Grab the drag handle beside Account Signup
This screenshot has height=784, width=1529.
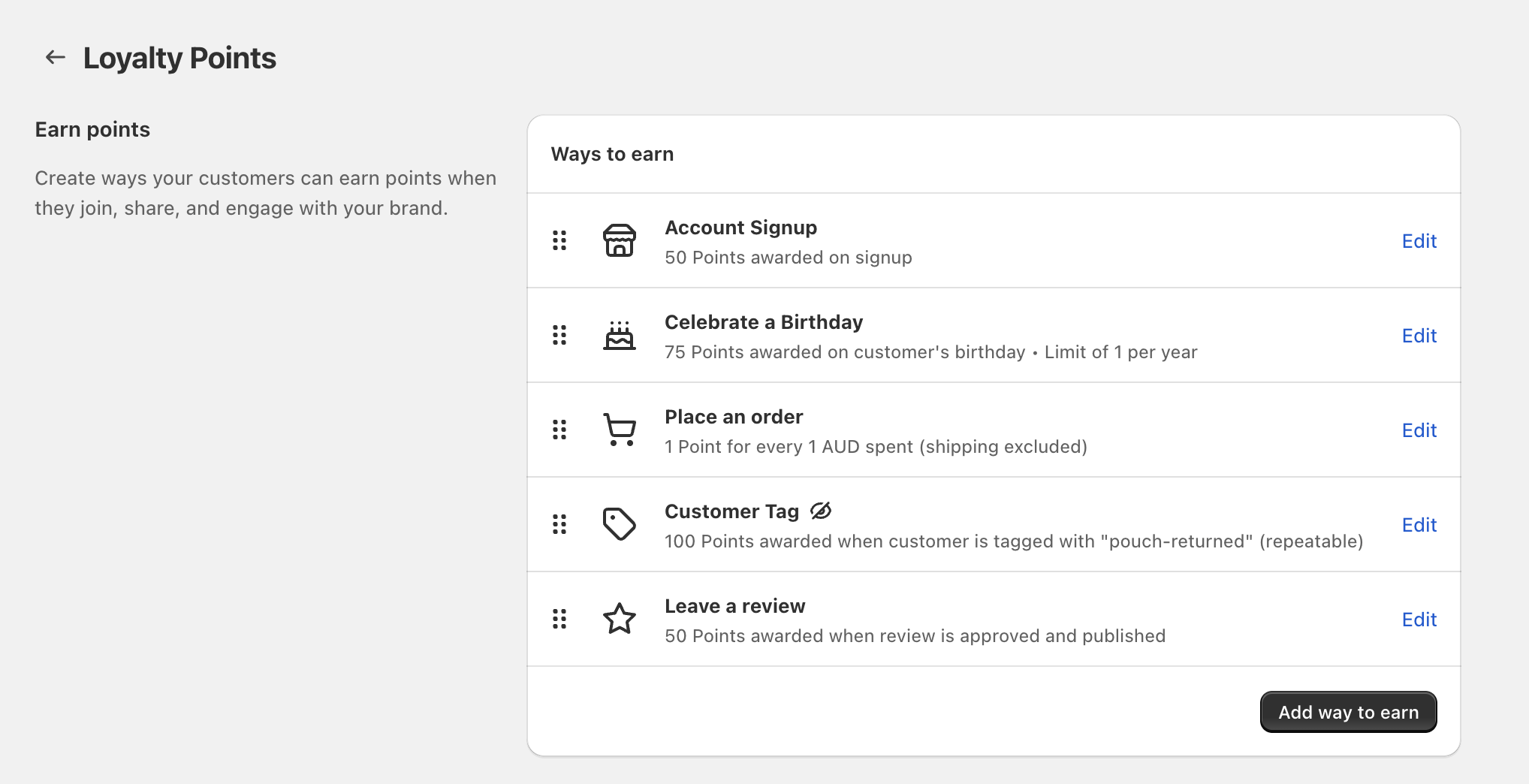point(559,240)
